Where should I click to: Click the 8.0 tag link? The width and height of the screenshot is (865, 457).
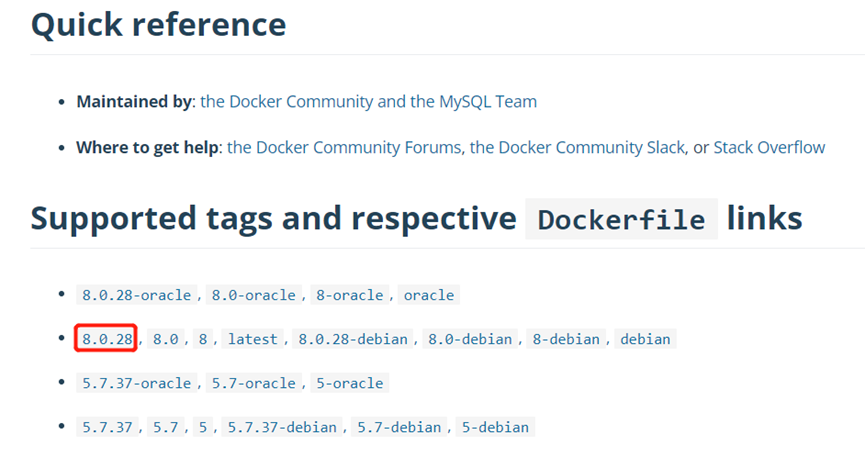[x=165, y=339]
